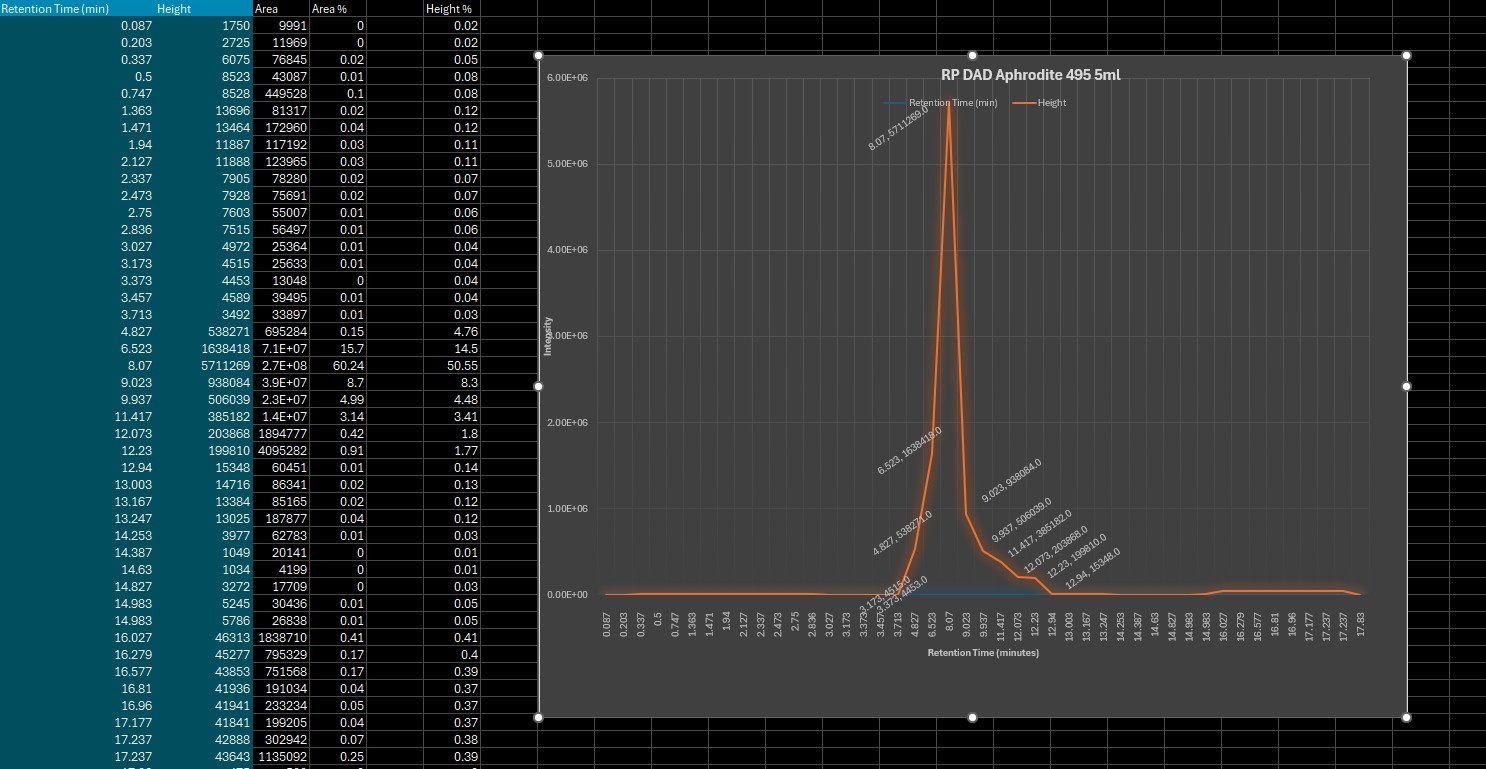1486x769 pixels.
Task: Click the "Height %" column header cell
Action: tap(448, 9)
